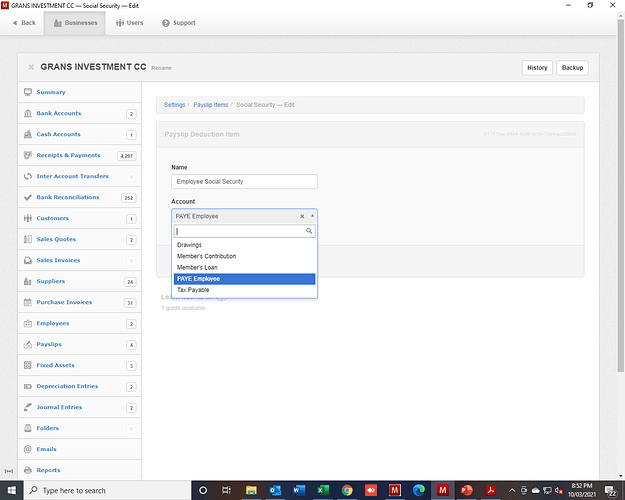Choose Member's Contribution in Account list
This screenshot has height=500, width=625.
pyautogui.click(x=244, y=256)
